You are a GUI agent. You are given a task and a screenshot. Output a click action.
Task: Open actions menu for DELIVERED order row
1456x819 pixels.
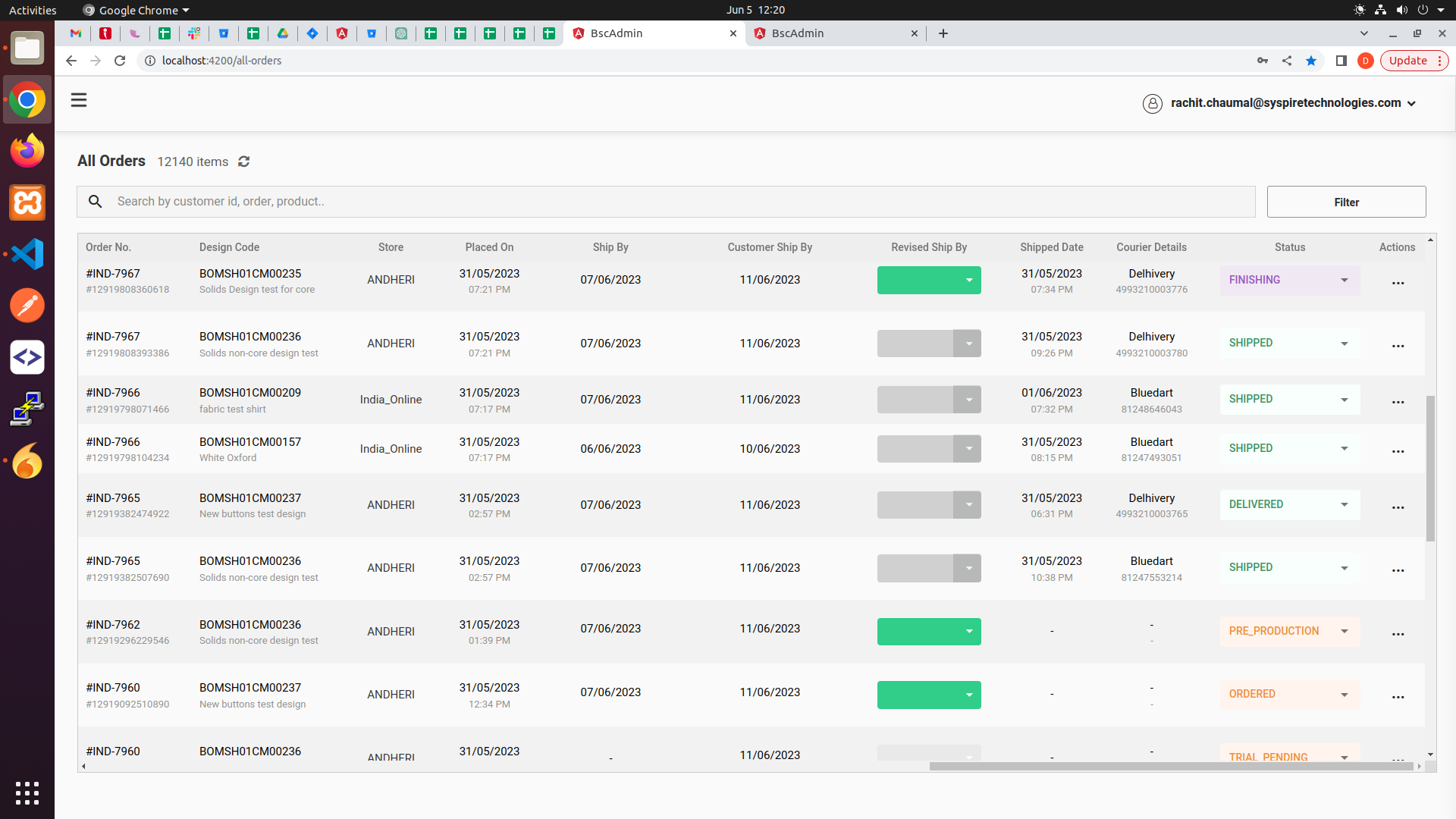[1398, 507]
